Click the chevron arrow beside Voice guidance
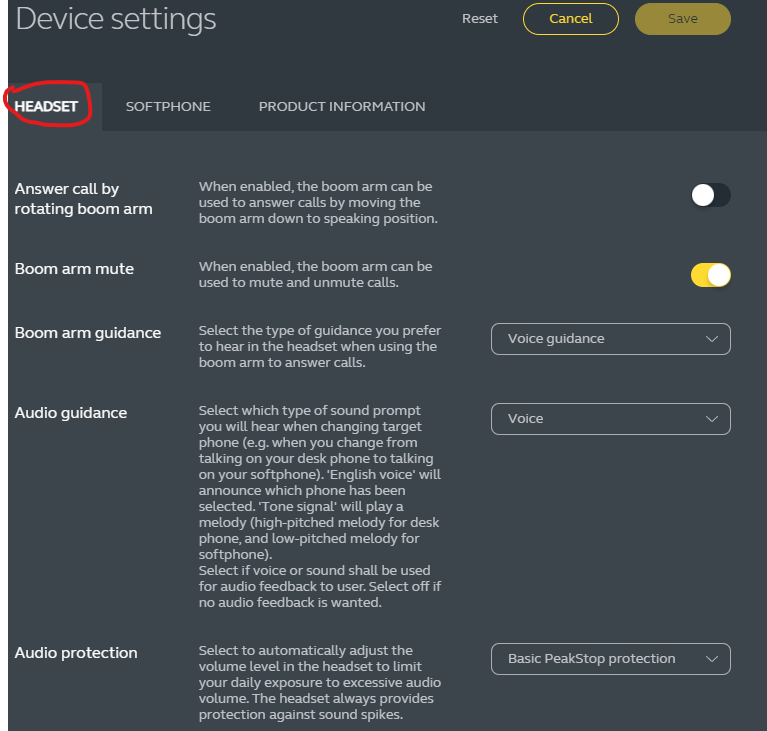The height and width of the screenshot is (731, 767). point(712,339)
